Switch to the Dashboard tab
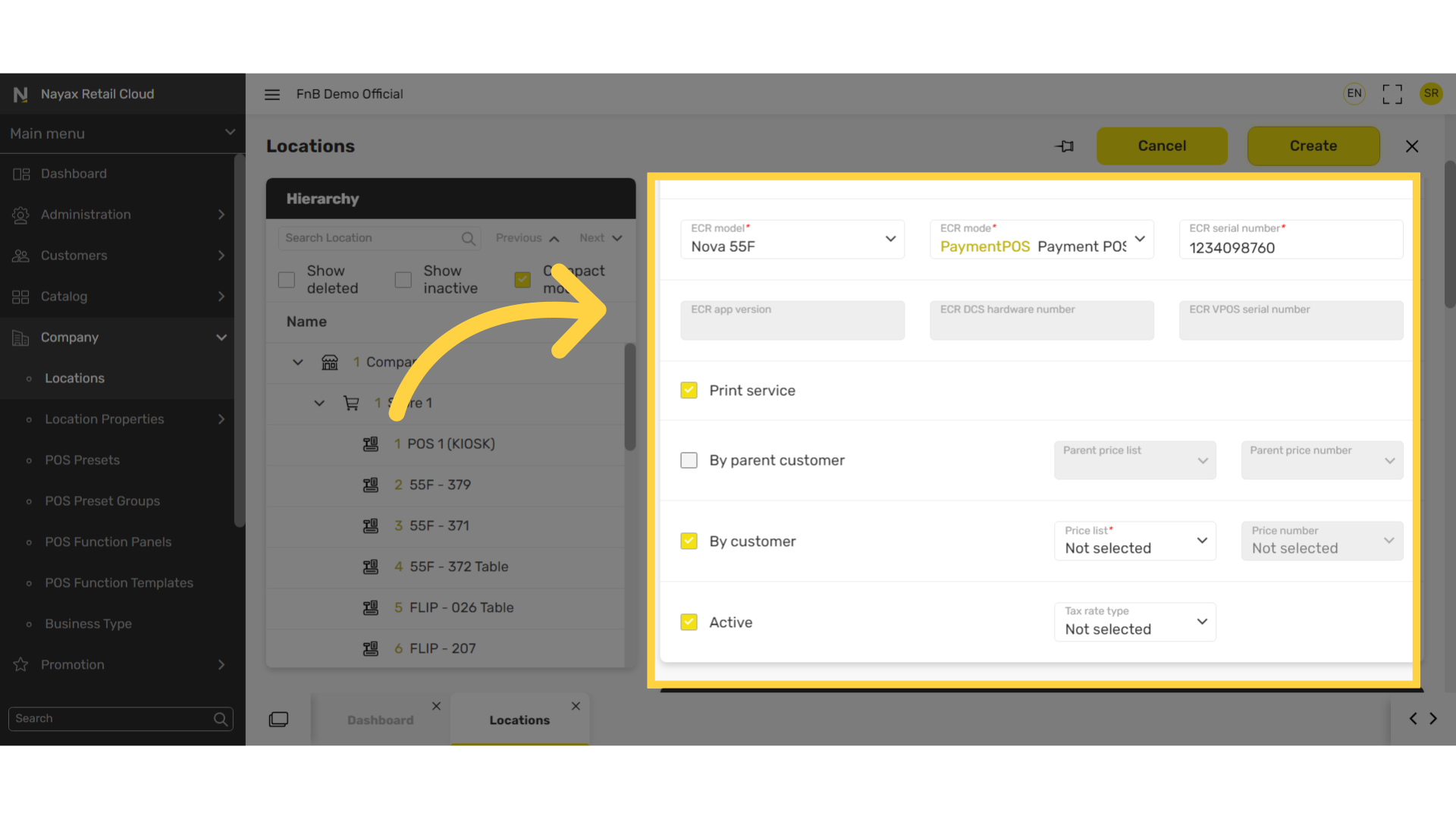This screenshot has height=819, width=1456. pos(381,720)
